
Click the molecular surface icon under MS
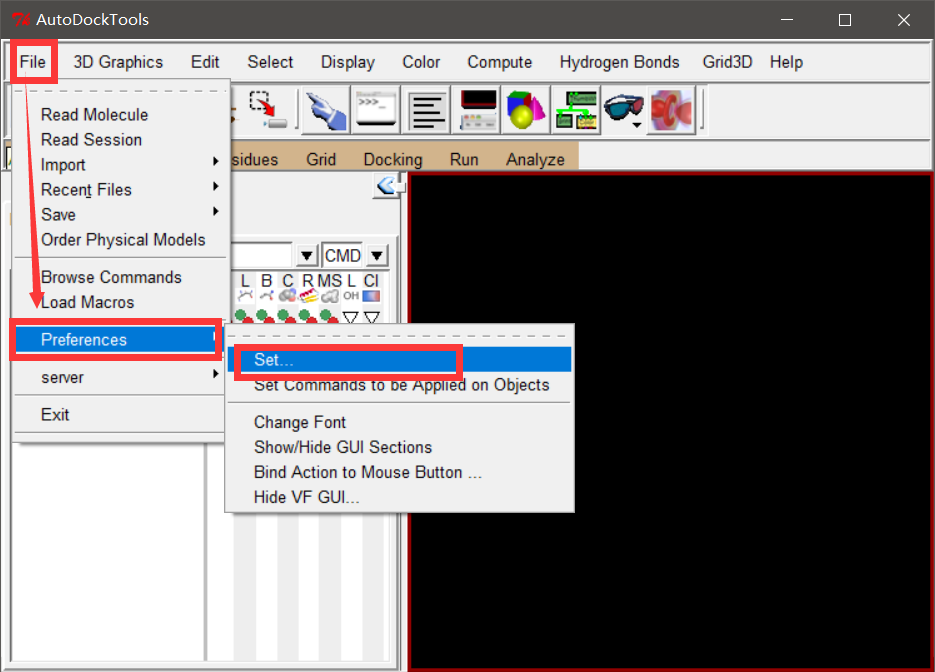coord(330,296)
